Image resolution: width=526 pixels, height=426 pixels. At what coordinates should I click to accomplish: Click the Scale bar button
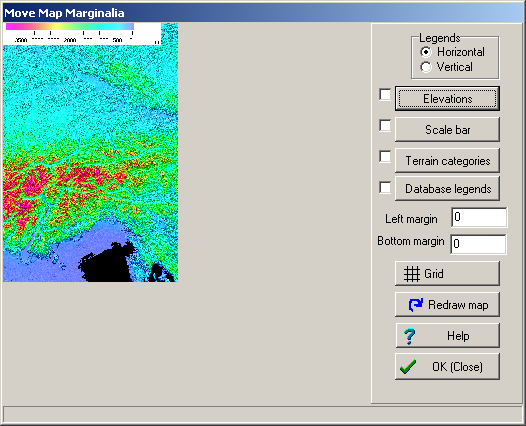(448, 129)
